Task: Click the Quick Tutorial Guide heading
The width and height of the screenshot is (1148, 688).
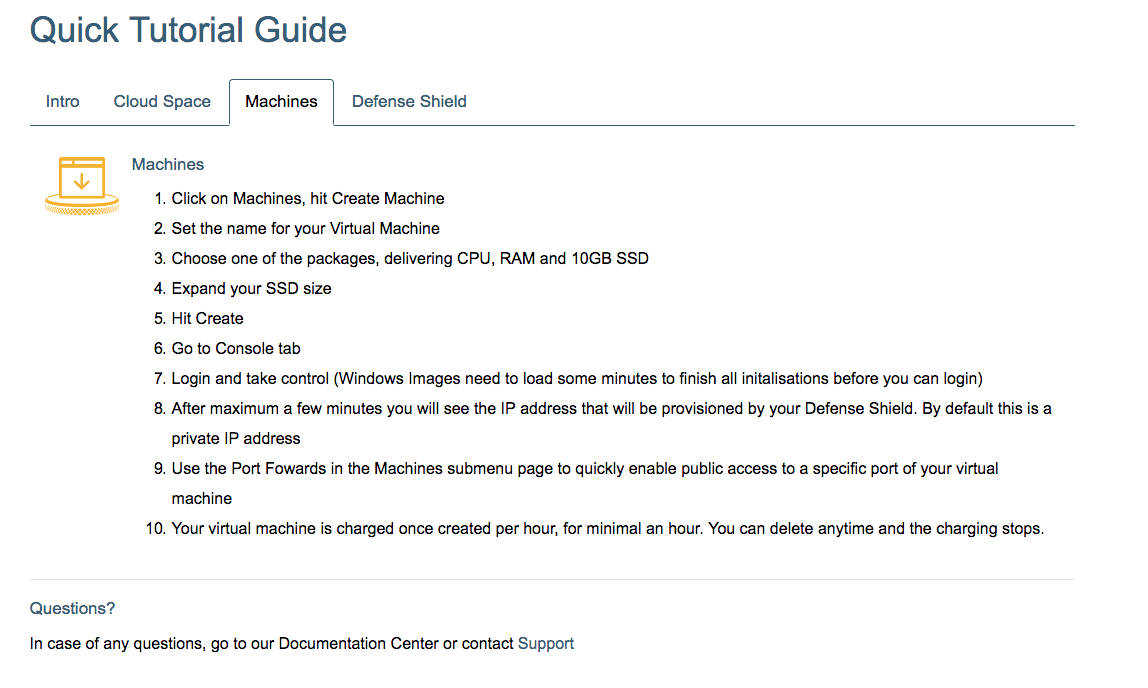Action: pos(188,30)
